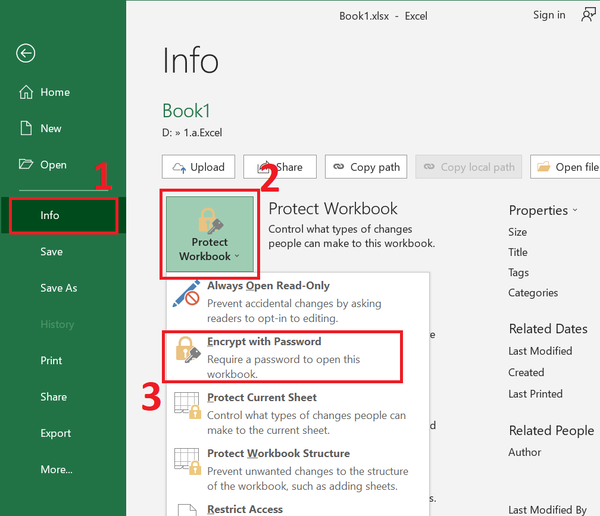Viewport: 600px width, 516px height.
Task: Click the Upload button
Action: (198, 167)
